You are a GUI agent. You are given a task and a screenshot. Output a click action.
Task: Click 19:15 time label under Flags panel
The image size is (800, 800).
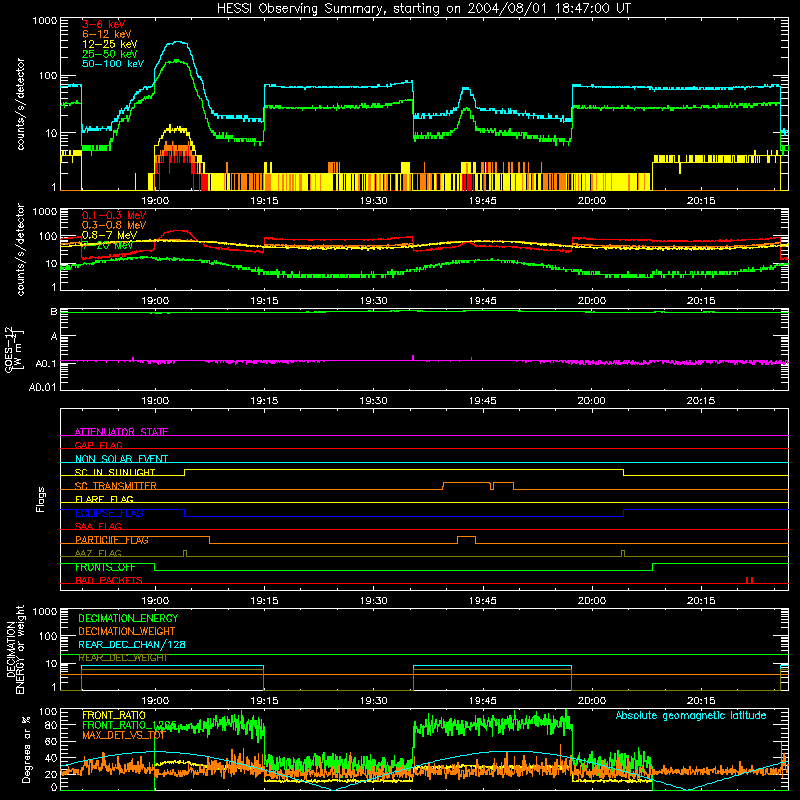pos(264,601)
